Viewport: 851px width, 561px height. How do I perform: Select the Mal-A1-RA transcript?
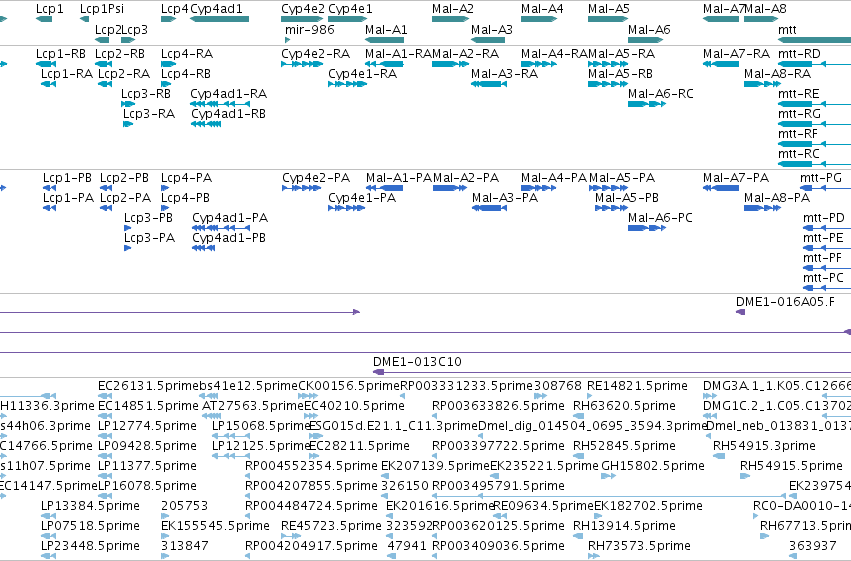(x=384, y=64)
